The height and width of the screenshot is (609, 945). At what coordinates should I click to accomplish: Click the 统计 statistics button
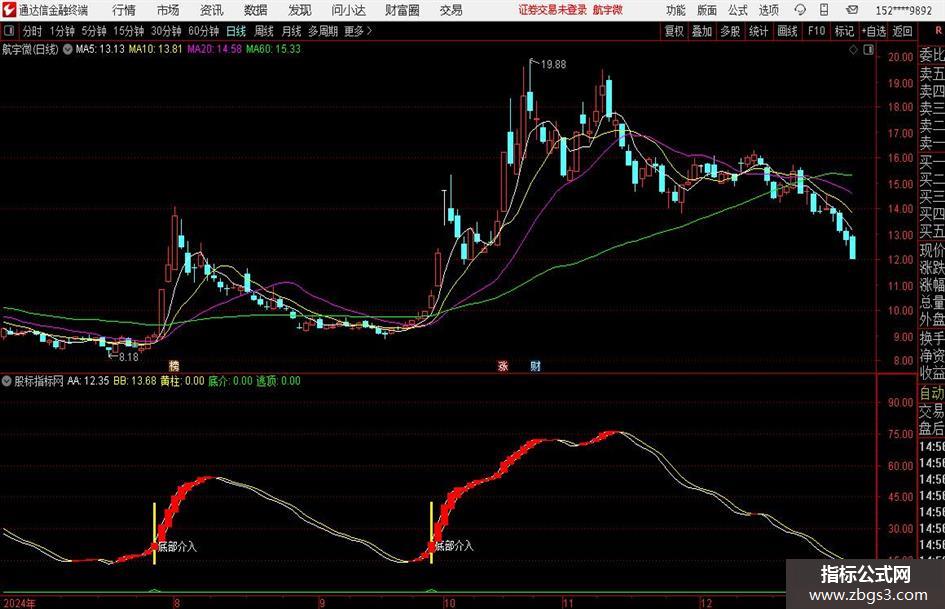click(758, 31)
